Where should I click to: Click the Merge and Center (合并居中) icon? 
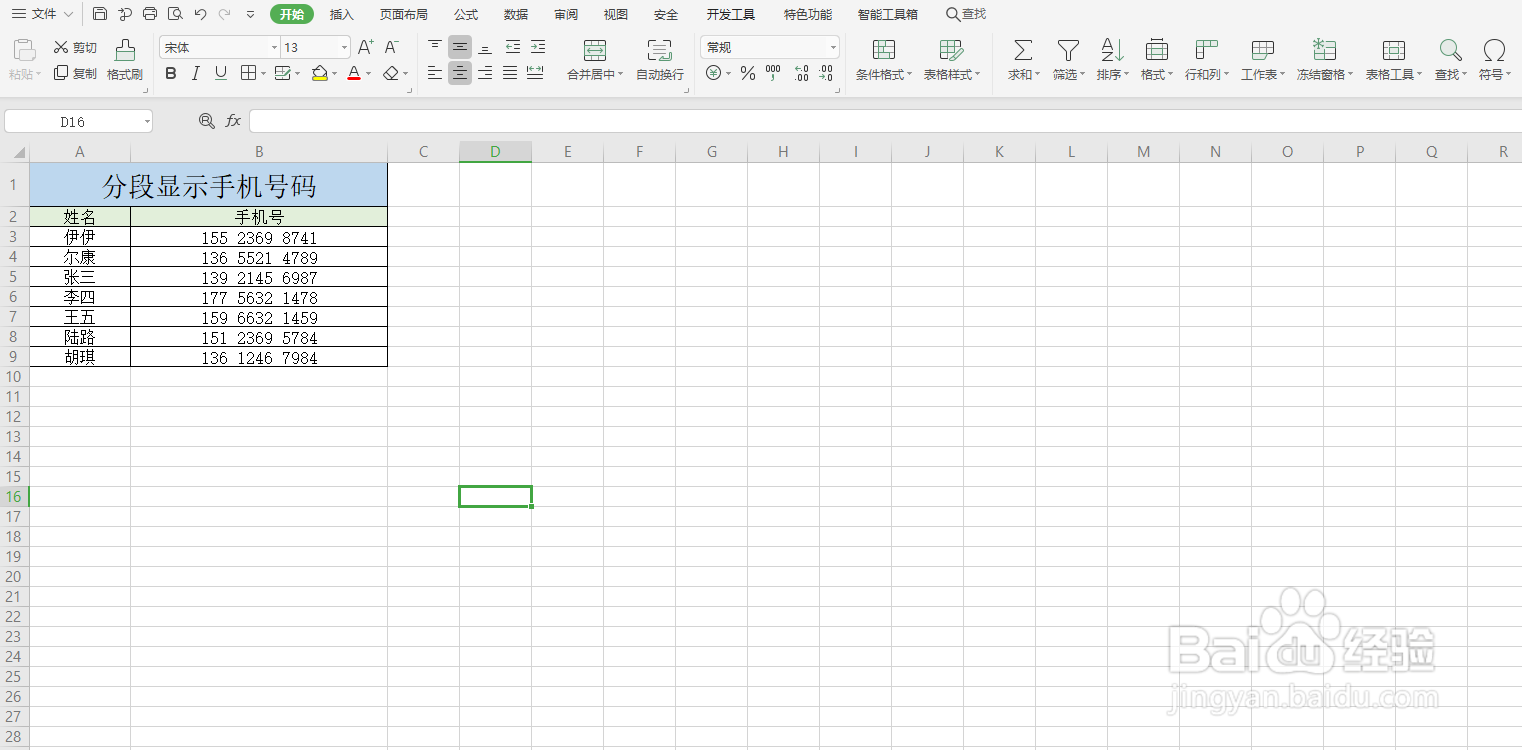click(595, 50)
